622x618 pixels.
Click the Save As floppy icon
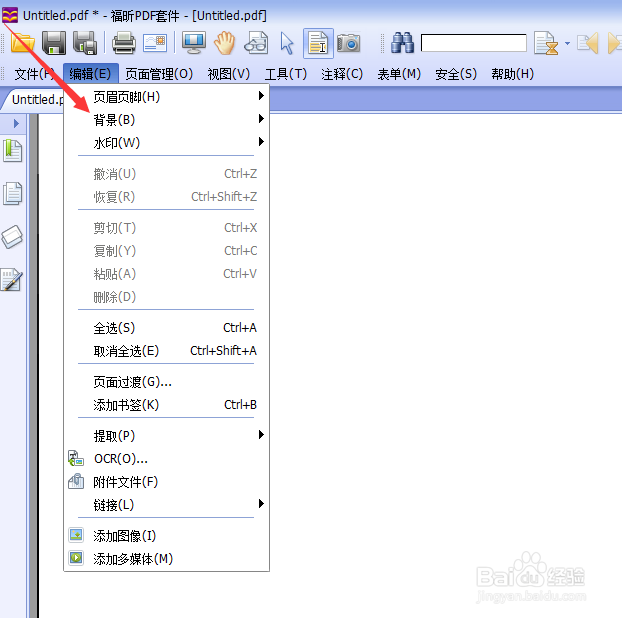click(x=85, y=43)
